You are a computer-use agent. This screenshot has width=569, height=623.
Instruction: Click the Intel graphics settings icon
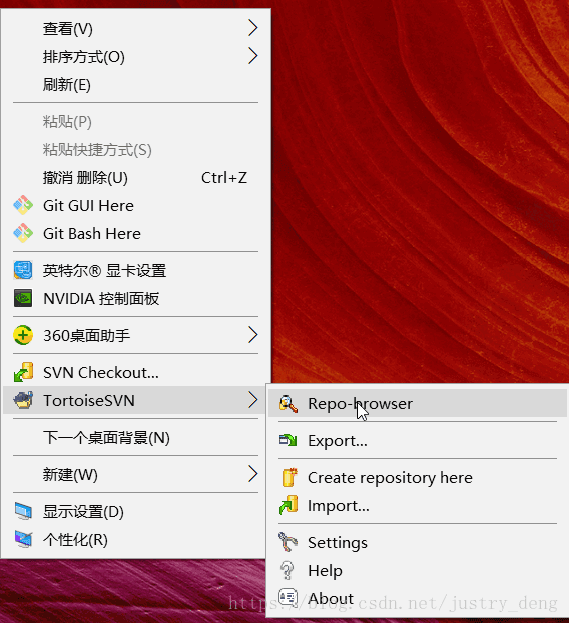pos(23,270)
